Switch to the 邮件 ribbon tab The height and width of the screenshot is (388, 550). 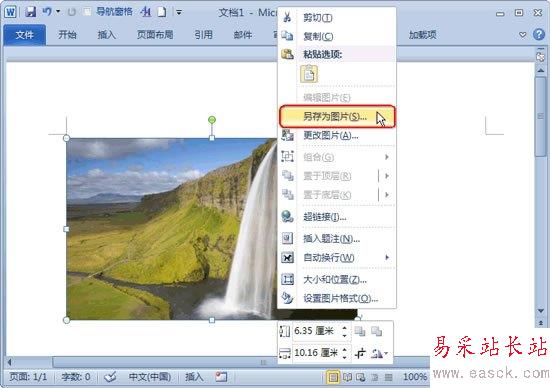coord(243,35)
